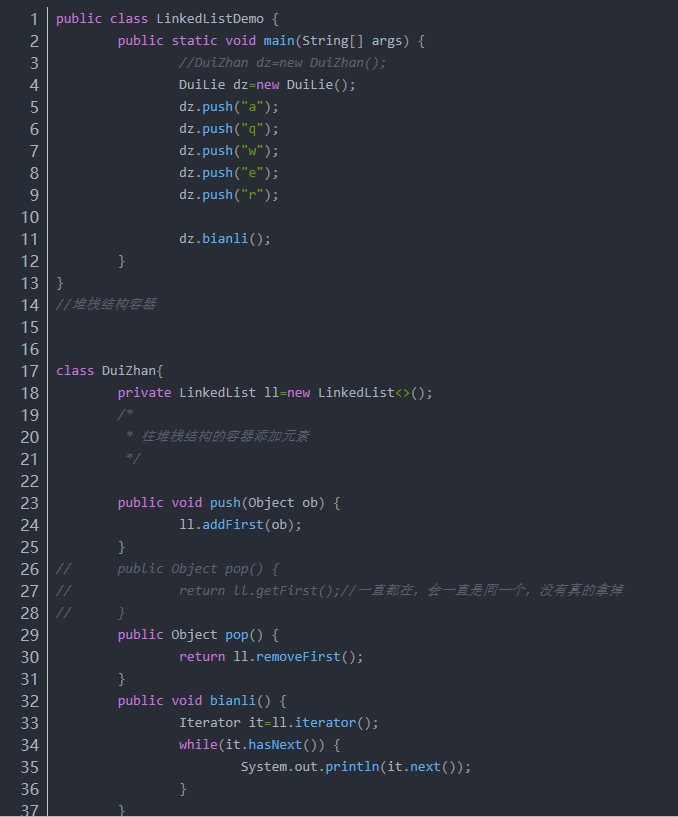The image size is (678, 817).
Task: Click ll.addFirst(ob); on line 24
Action: click(x=240, y=525)
